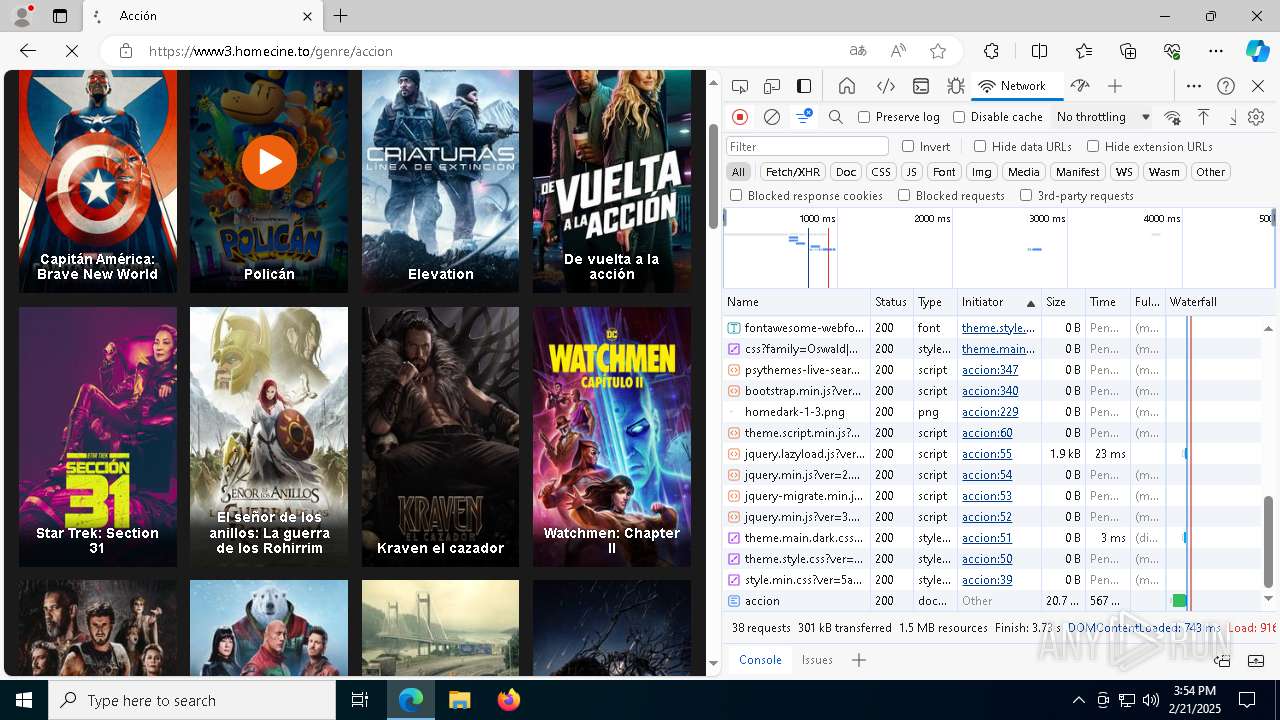Add more tools with the plus icon beside Performance

tap(1115, 86)
